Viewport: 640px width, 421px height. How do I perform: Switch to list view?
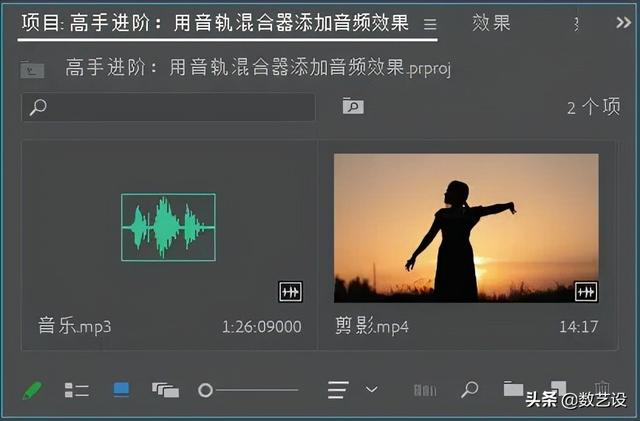(76, 390)
